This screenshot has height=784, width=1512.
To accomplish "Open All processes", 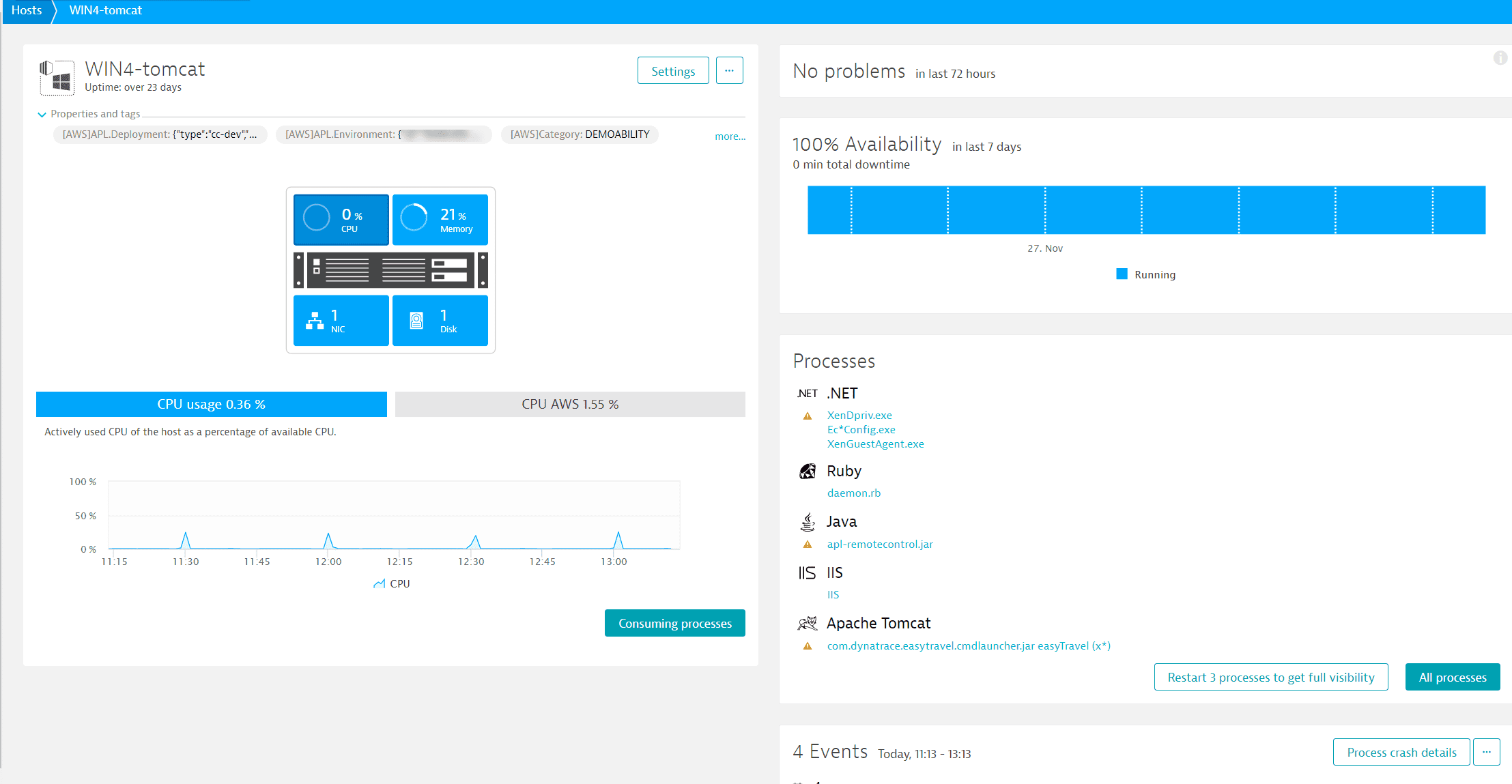I will (1453, 677).
